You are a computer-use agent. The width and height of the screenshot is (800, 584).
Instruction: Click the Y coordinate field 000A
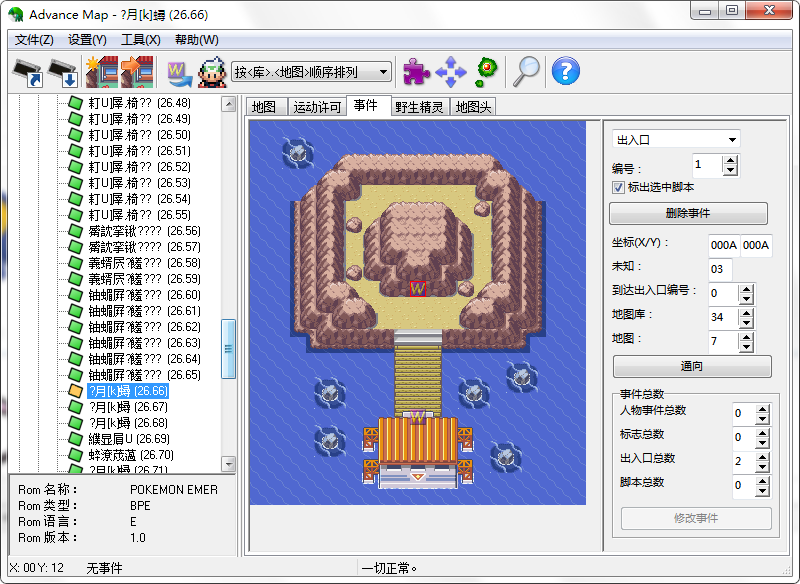point(756,245)
